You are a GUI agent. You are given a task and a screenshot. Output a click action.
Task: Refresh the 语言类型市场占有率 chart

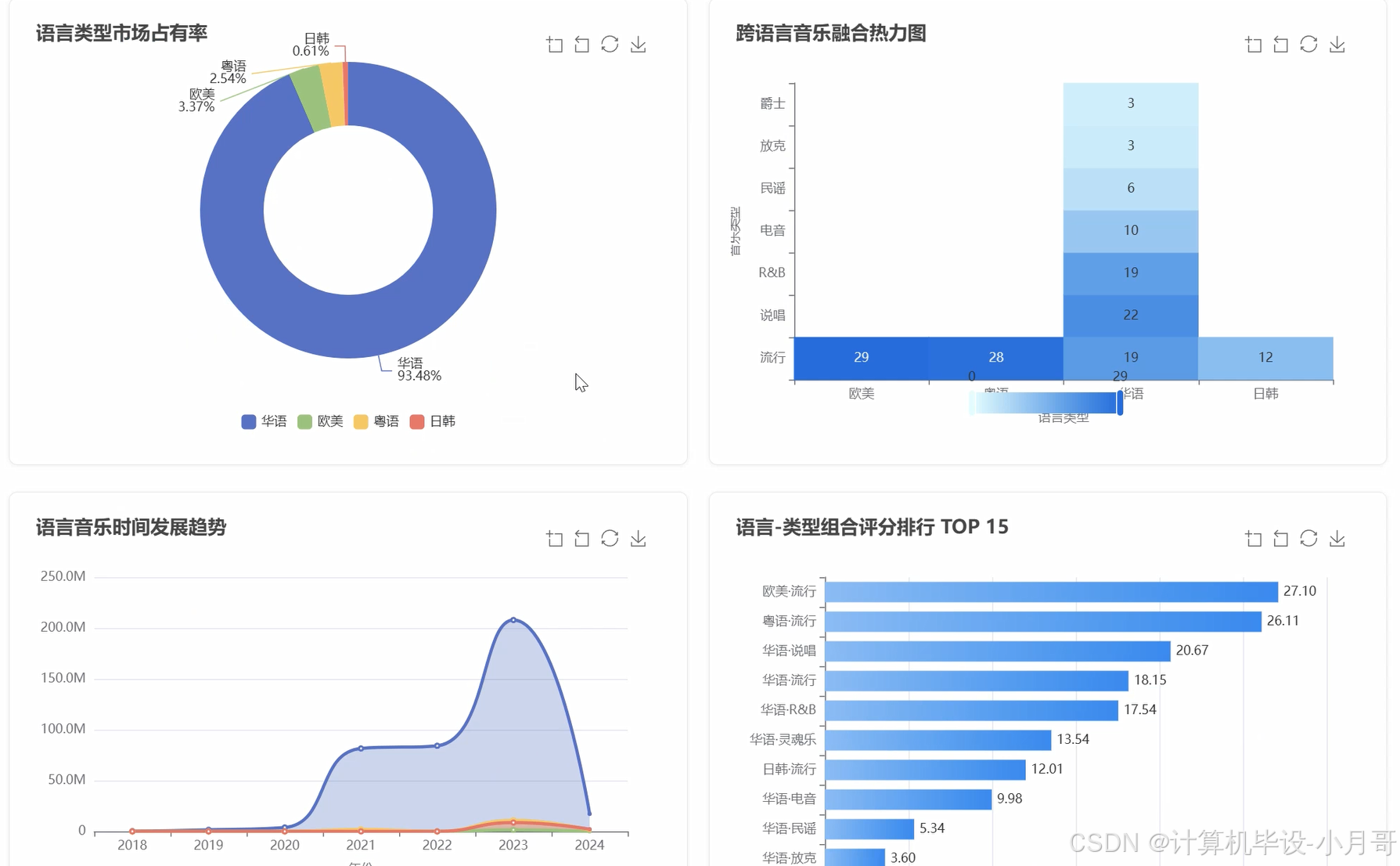point(610,45)
